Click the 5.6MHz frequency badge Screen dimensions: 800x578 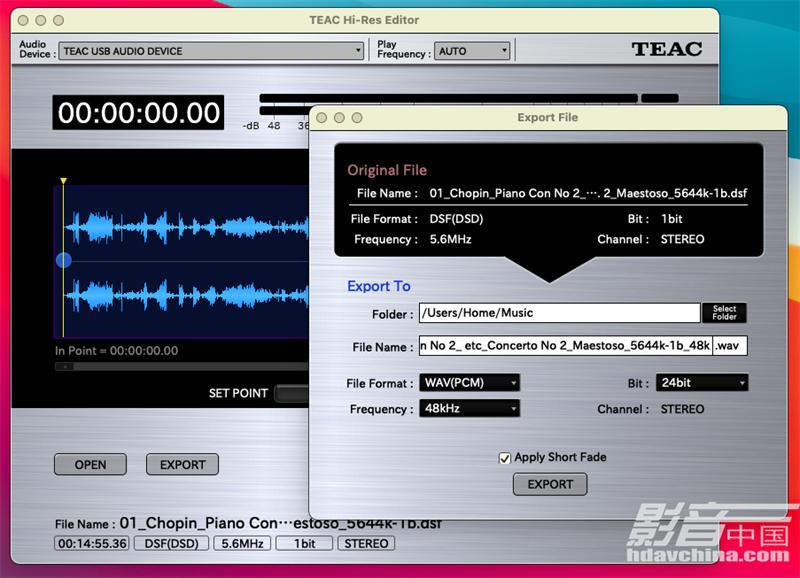tap(243, 543)
